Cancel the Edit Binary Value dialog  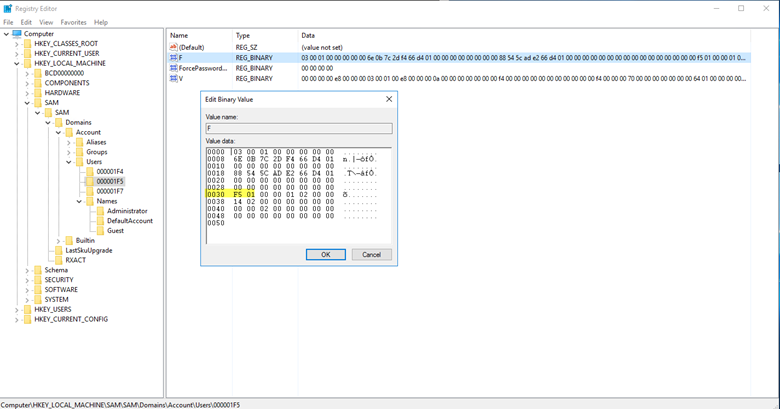tap(372, 255)
